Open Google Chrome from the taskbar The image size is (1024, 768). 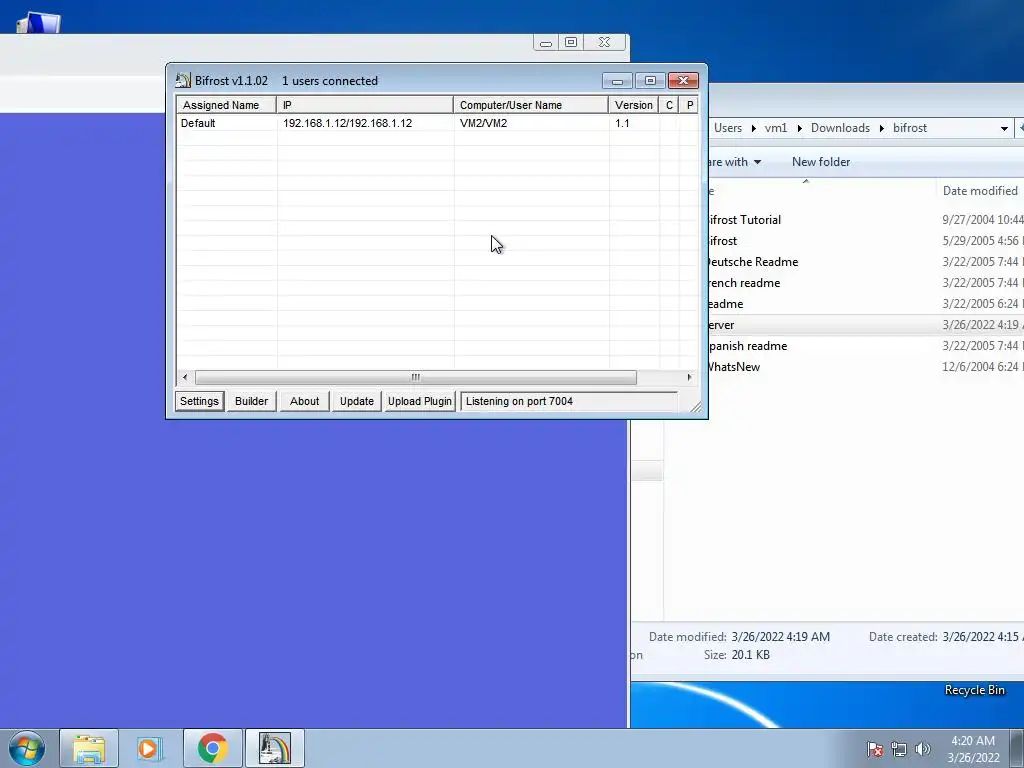pos(212,748)
